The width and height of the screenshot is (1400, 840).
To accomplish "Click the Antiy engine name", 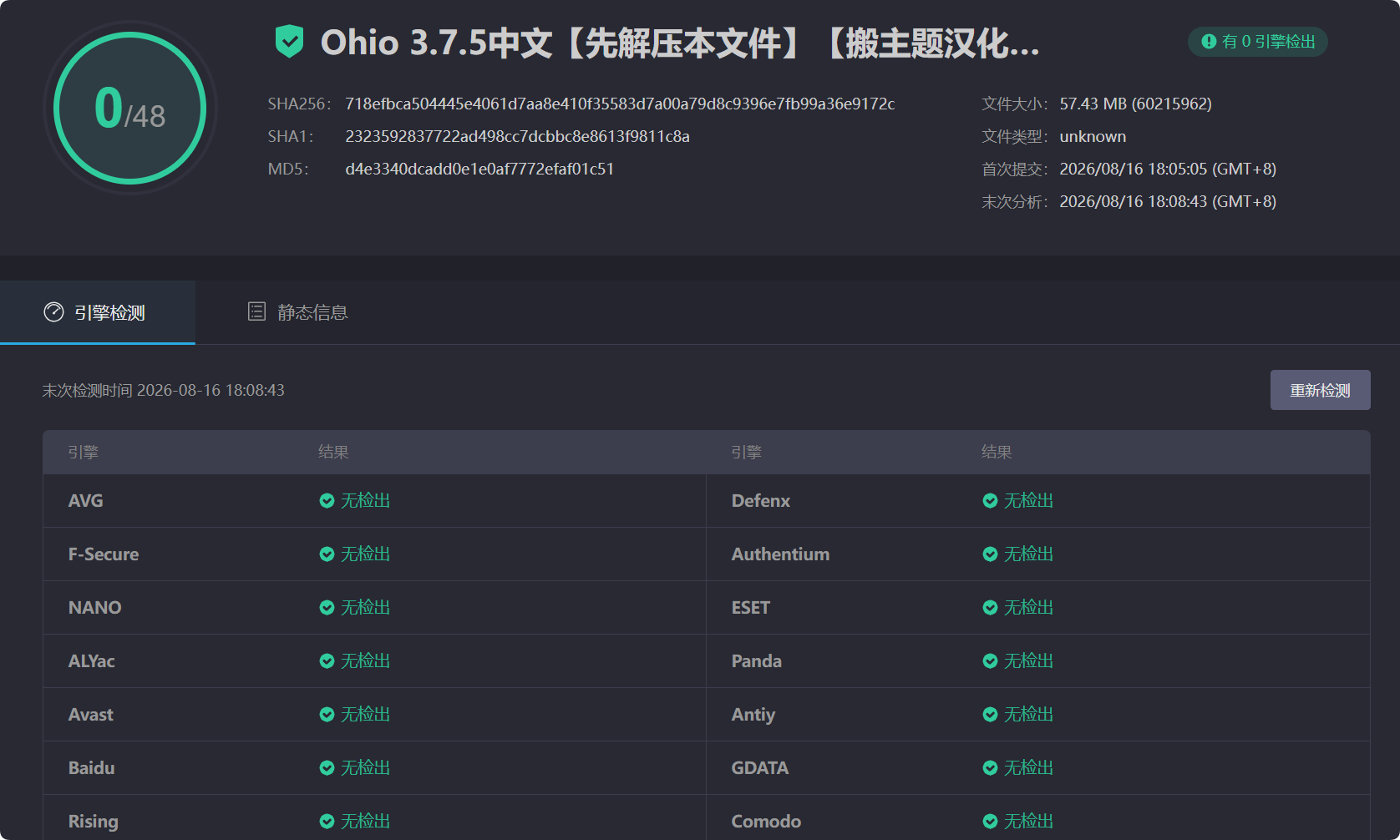I will [x=753, y=715].
